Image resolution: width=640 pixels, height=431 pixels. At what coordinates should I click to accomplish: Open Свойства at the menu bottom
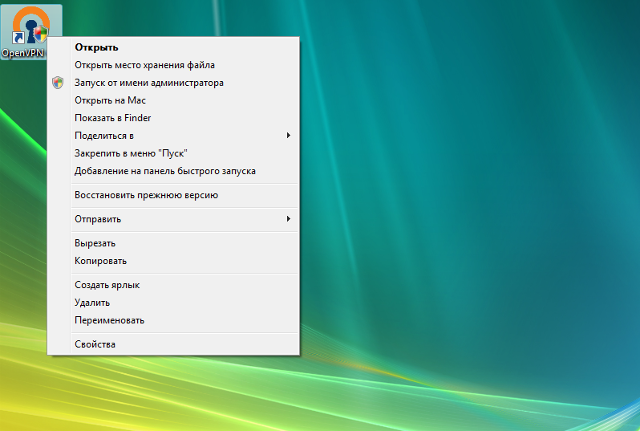click(95, 344)
